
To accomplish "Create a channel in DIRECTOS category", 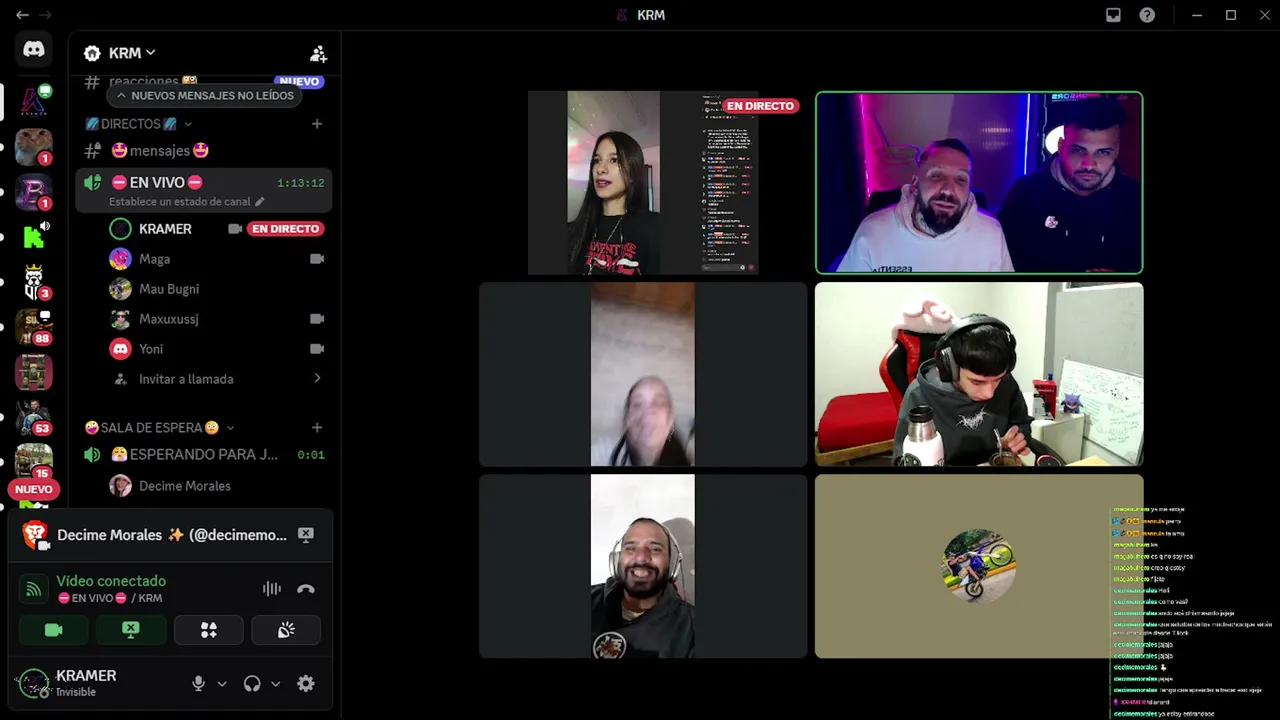I will coord(317,124).
